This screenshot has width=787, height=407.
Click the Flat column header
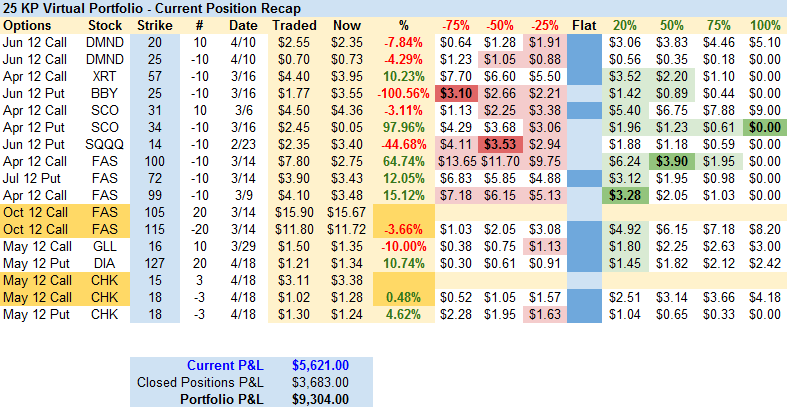(583, 24)
